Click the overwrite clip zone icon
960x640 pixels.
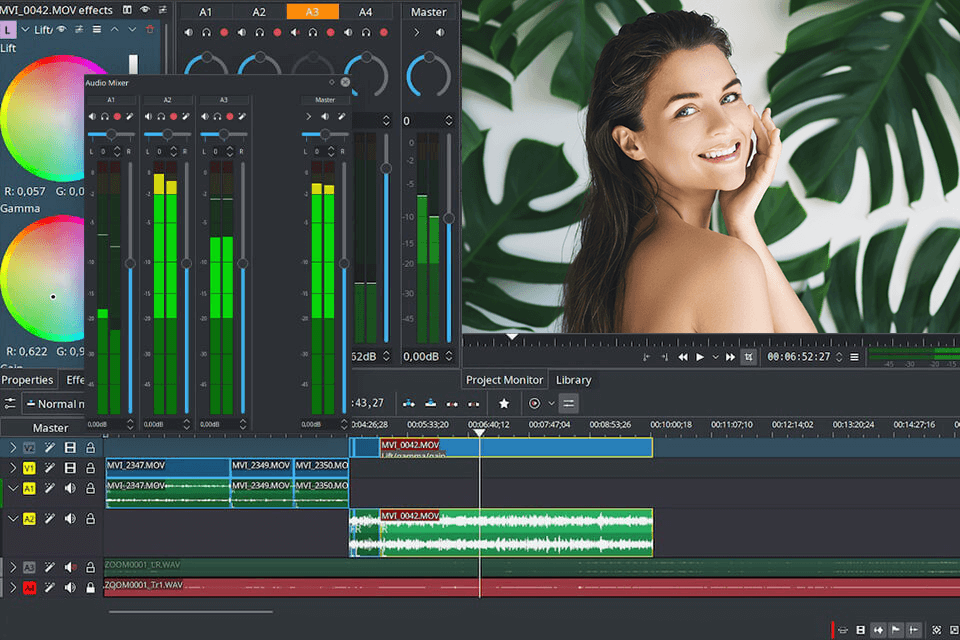click(x=430, y=403)
